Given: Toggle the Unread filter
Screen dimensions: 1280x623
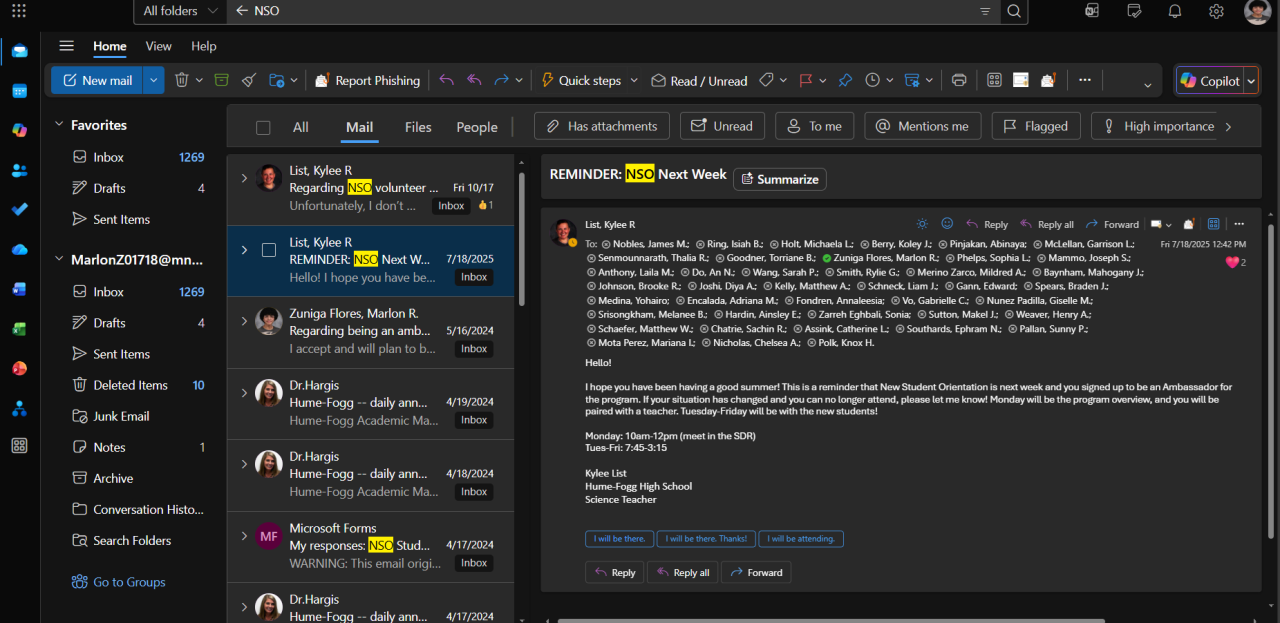Looking at the screenshot, I should [722, 126].
